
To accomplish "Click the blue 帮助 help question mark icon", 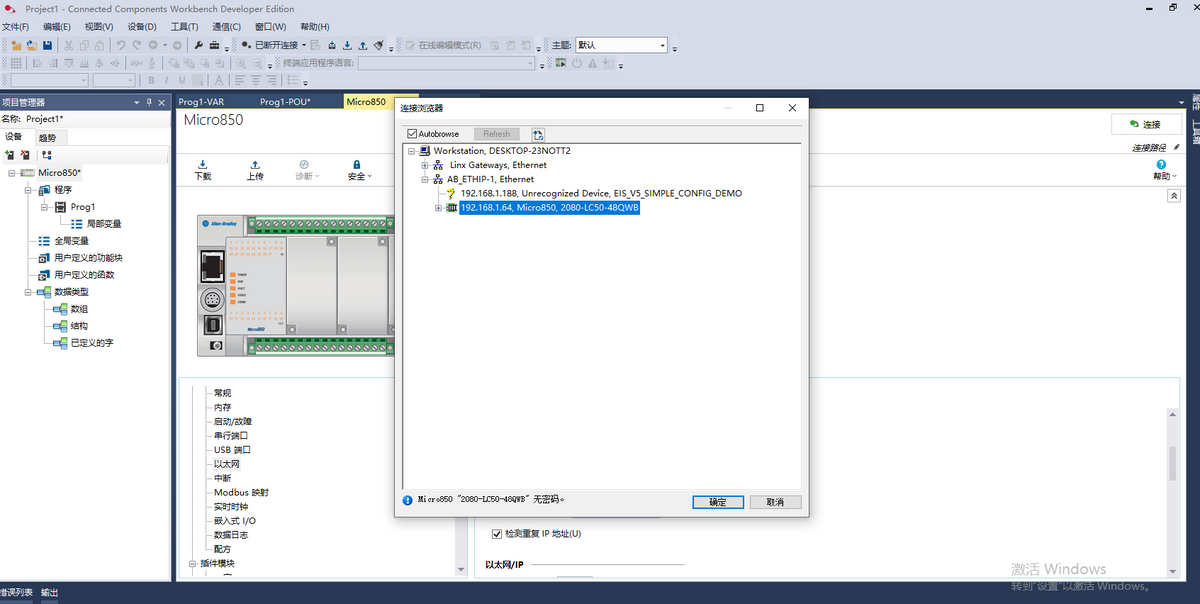I will tap(1161, 165).
